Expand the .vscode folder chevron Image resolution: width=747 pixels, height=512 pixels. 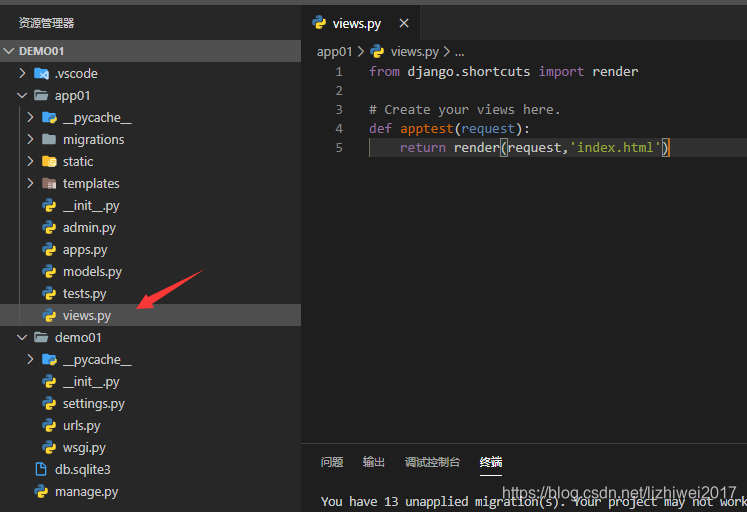click(22, 73)
